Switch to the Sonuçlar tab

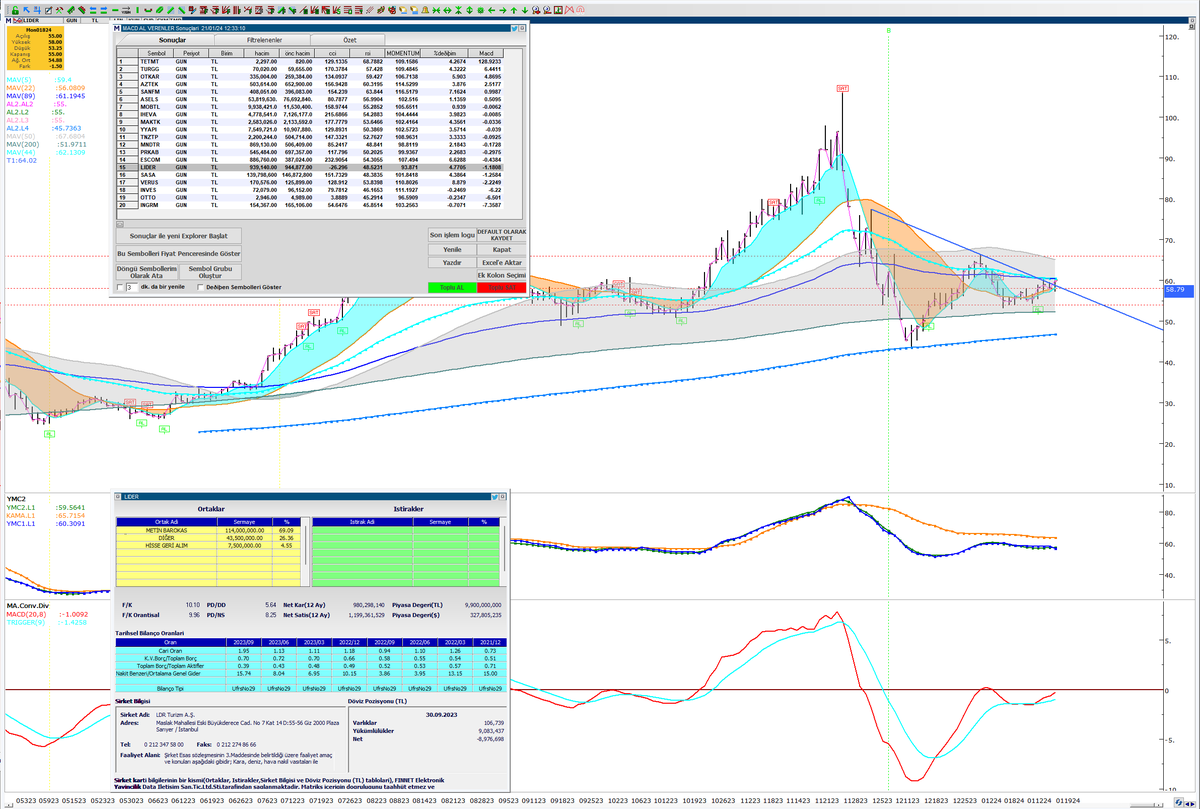click(x=173, y=39)
